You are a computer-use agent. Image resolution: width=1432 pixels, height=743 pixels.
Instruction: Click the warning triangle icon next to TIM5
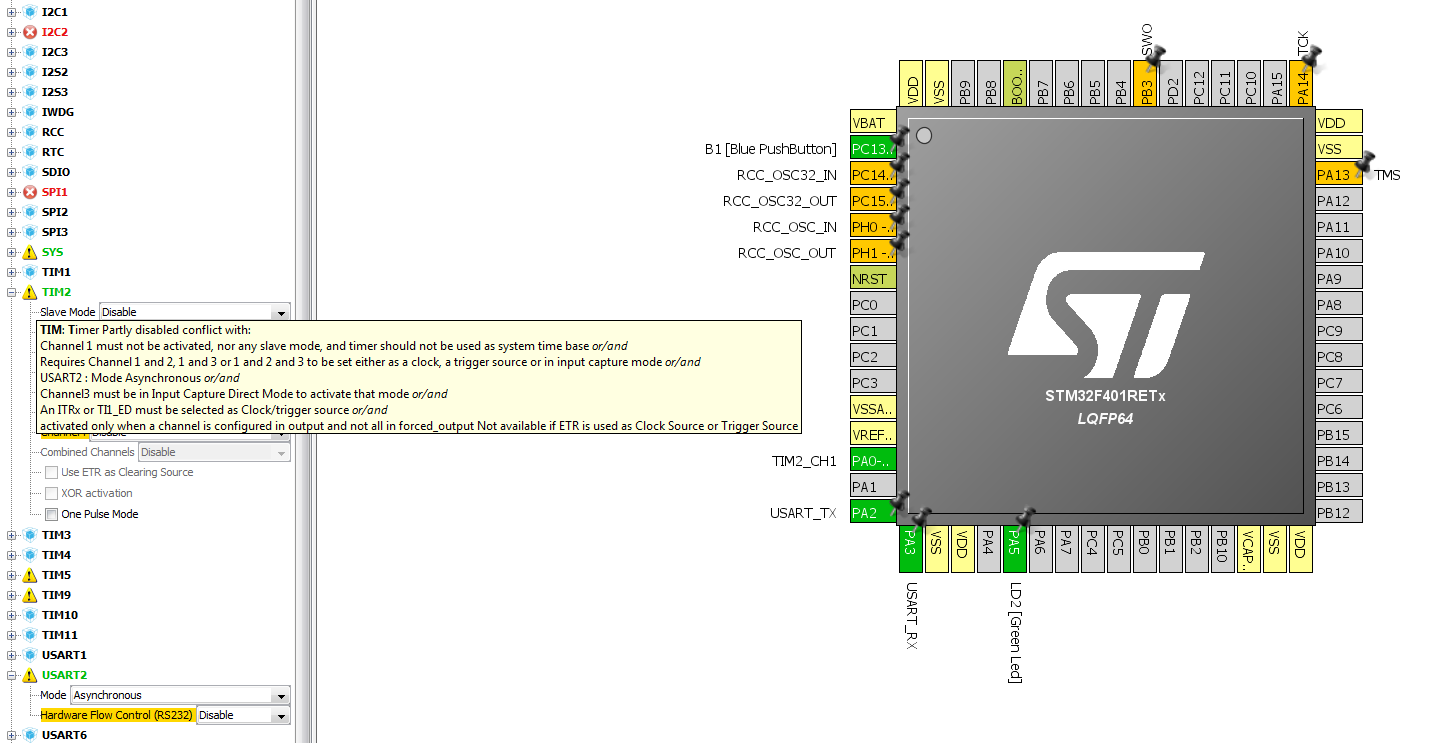pos(30,576)
